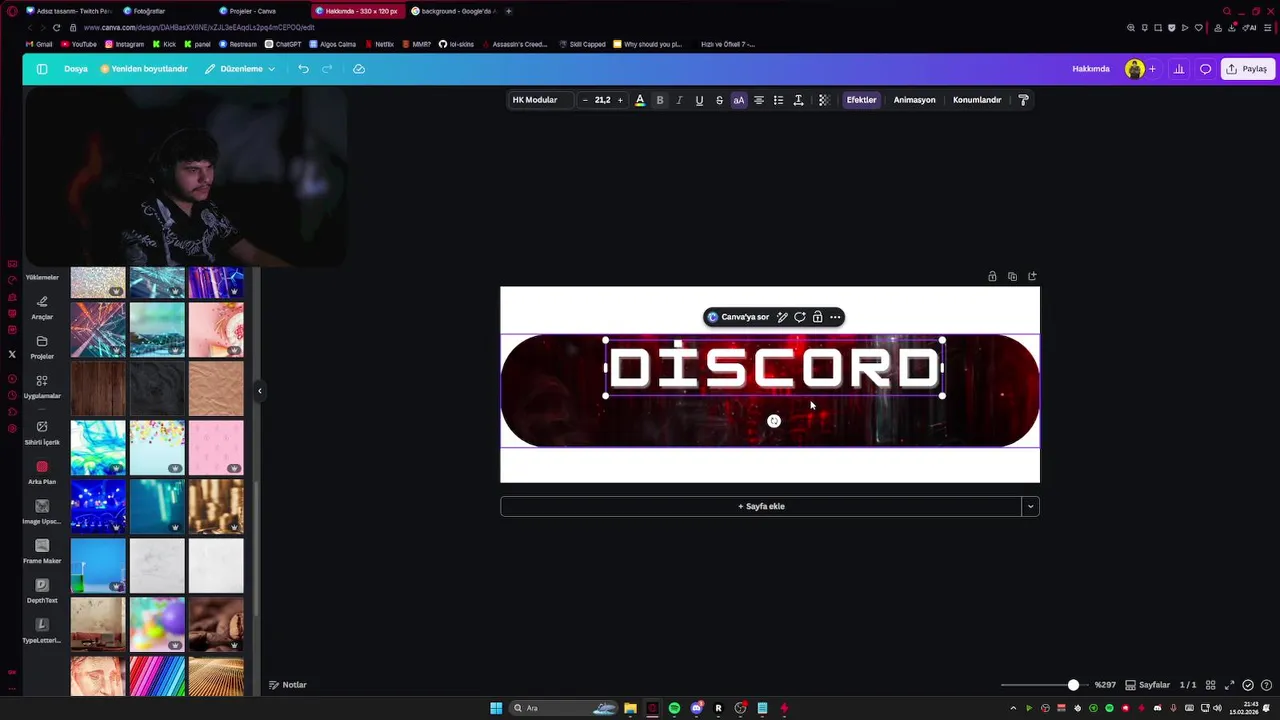Screen dimensions: 1280x720
Task: Decrease font size with minus button
Action: [x=585, y=100]
